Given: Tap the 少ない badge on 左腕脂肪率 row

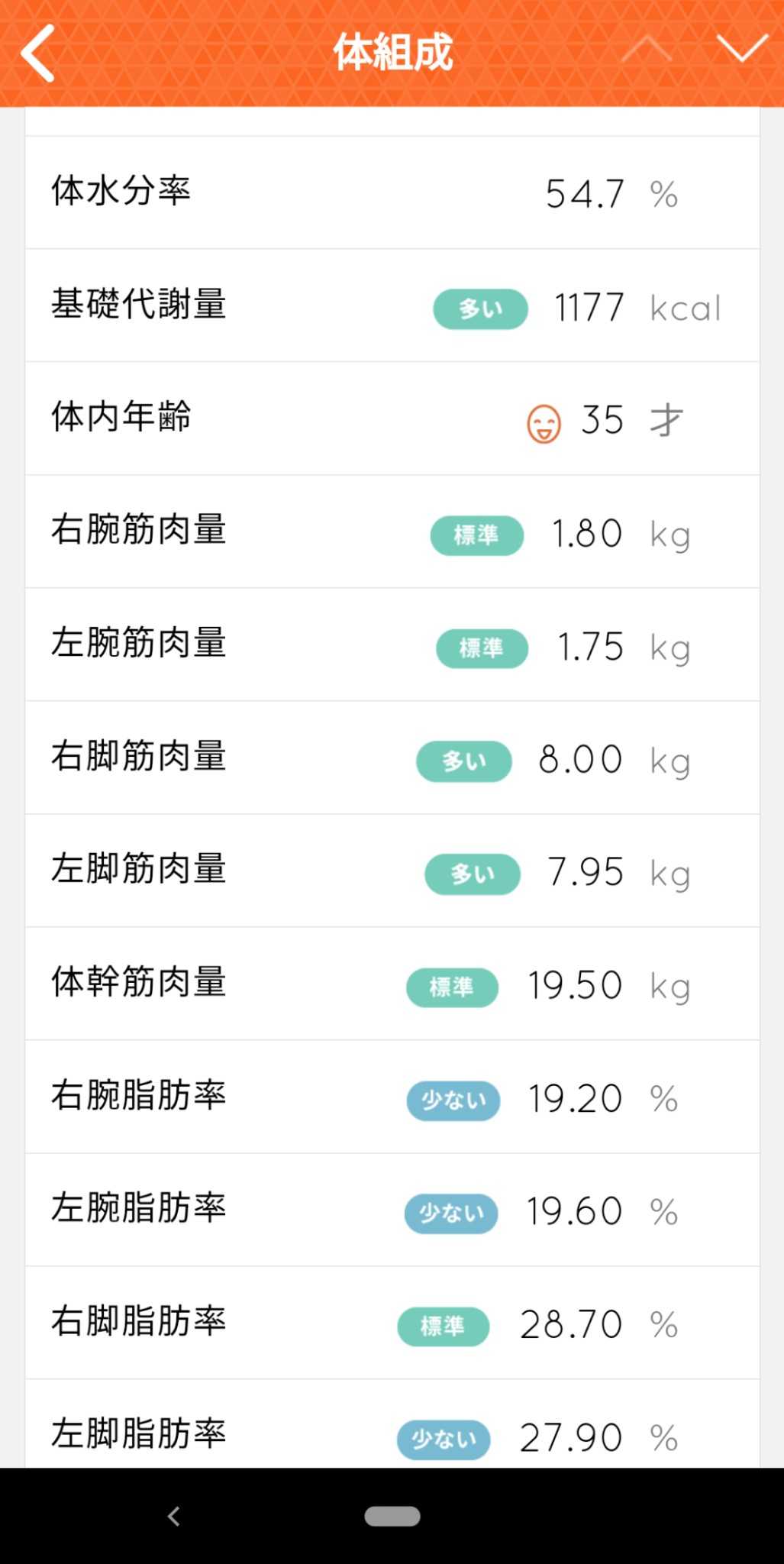Looking at the screenshot, I should pos(451,1213).
